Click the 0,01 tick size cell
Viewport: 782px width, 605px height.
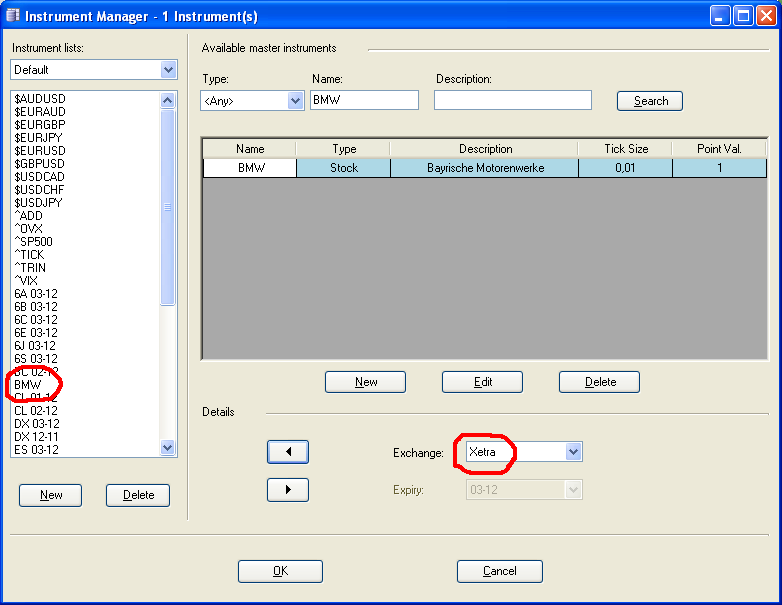[625, 168]
